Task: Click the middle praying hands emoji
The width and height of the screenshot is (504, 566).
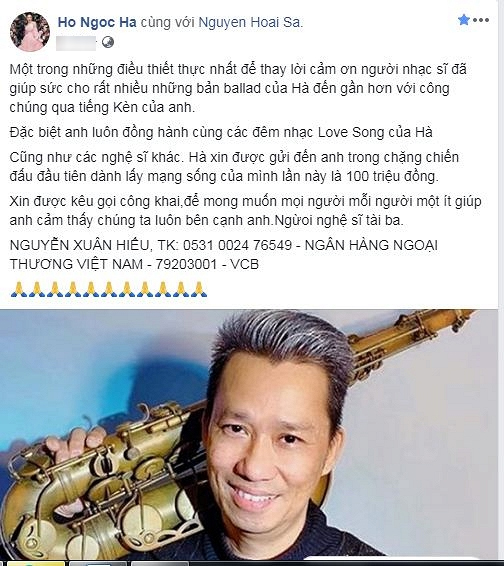Action: [108, 289]
